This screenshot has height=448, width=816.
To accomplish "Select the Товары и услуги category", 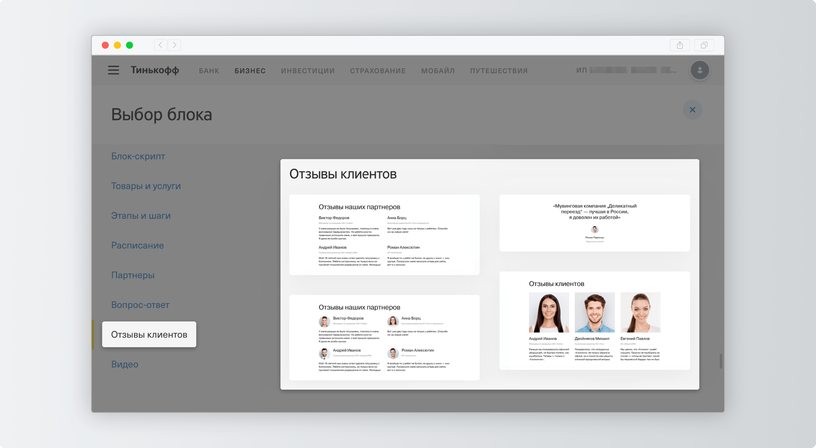I will tap(146, 186).
